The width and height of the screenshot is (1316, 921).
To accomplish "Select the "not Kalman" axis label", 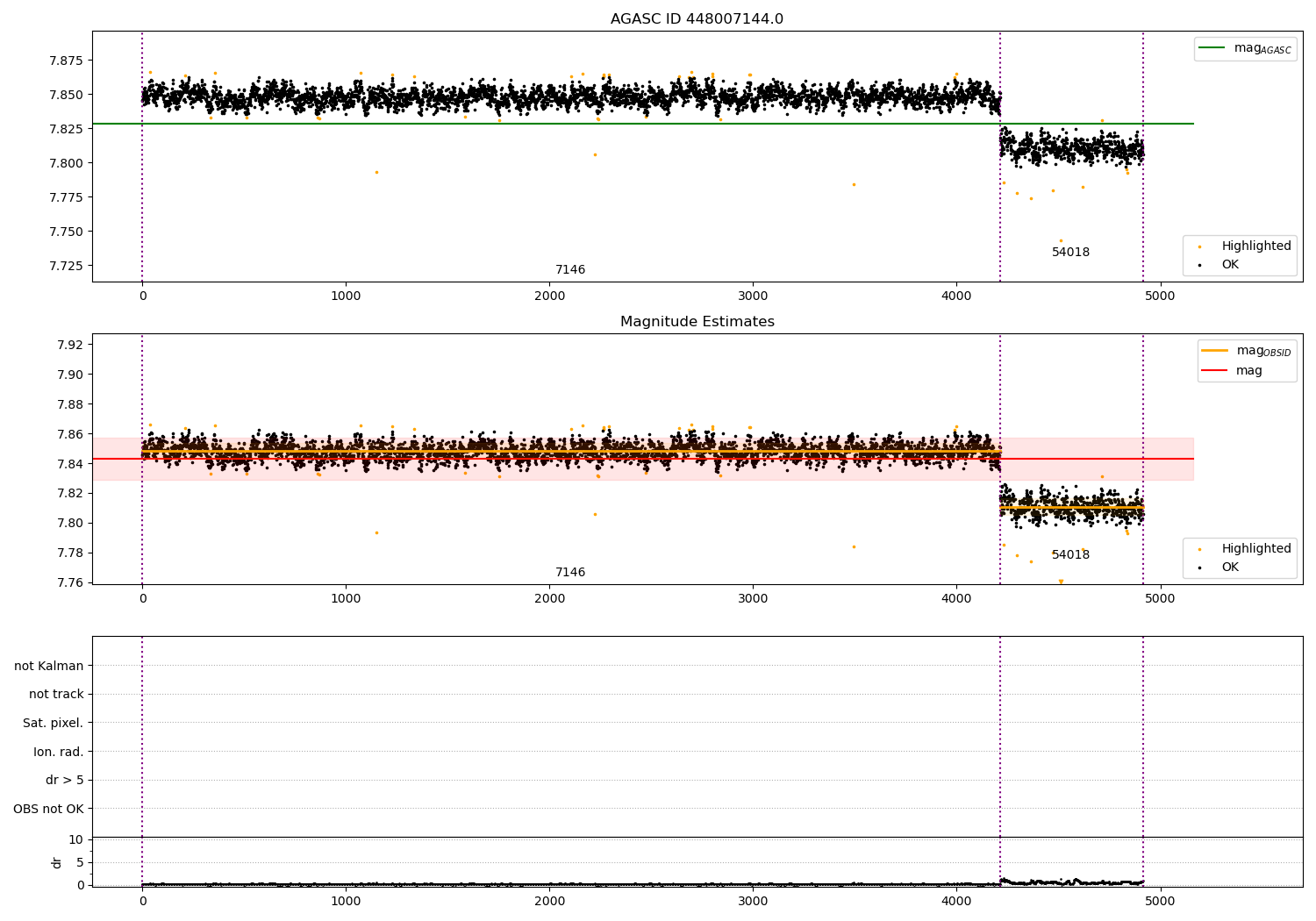I will pyautogui.click(x=48, y=666).
